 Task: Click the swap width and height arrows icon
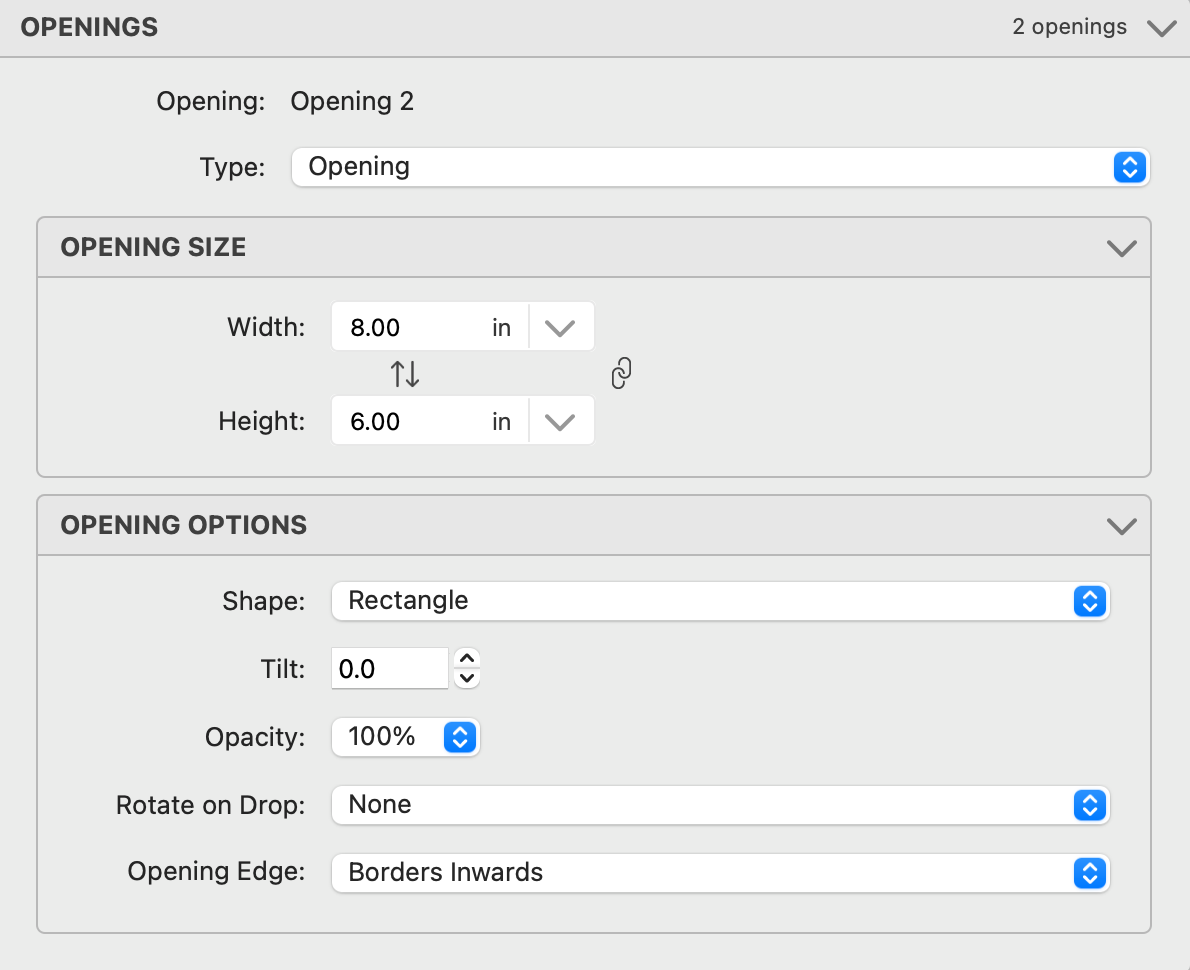pos(405,374)
